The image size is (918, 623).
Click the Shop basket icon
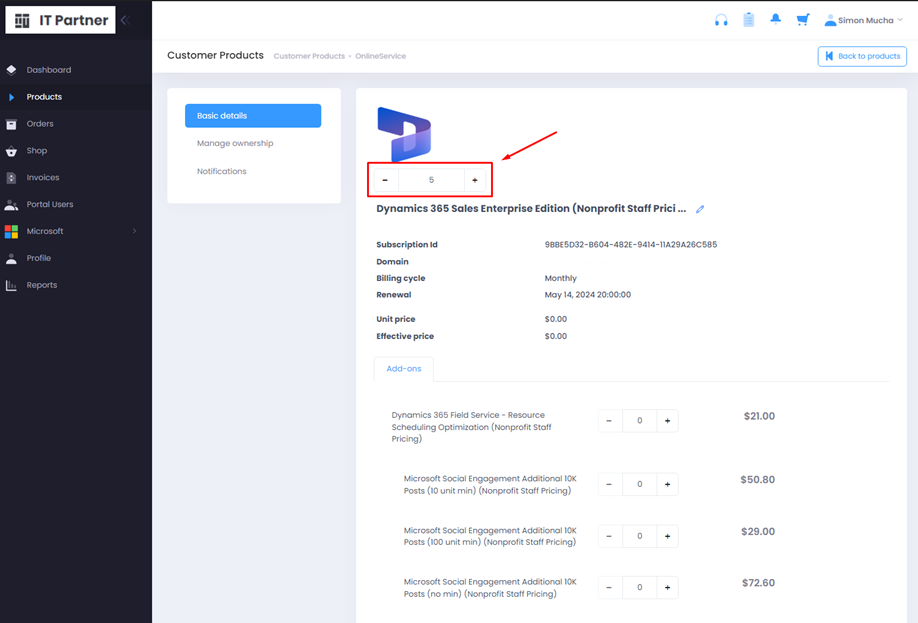11,151
